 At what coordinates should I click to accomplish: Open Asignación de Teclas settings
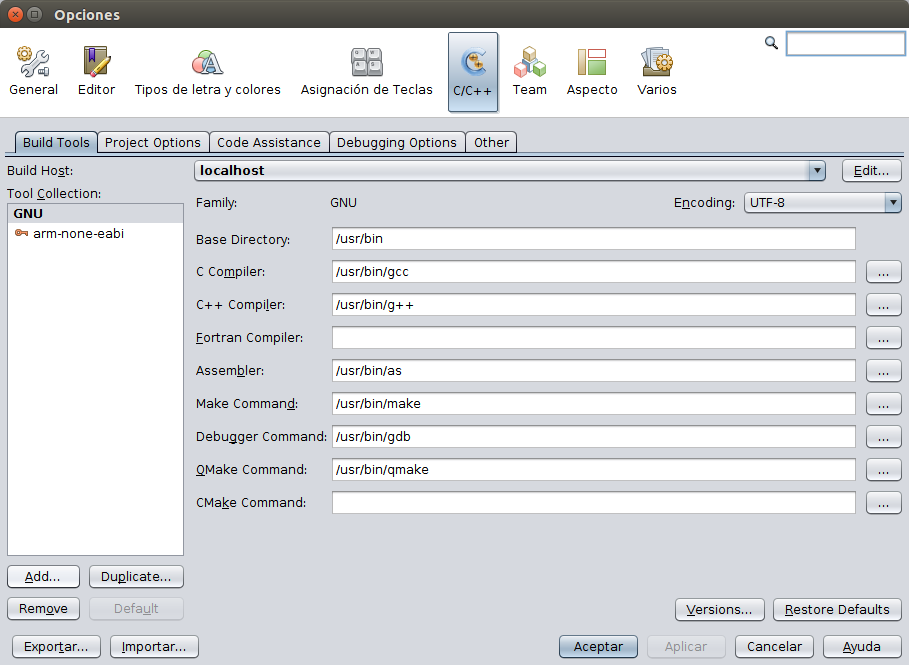(366, 70)
